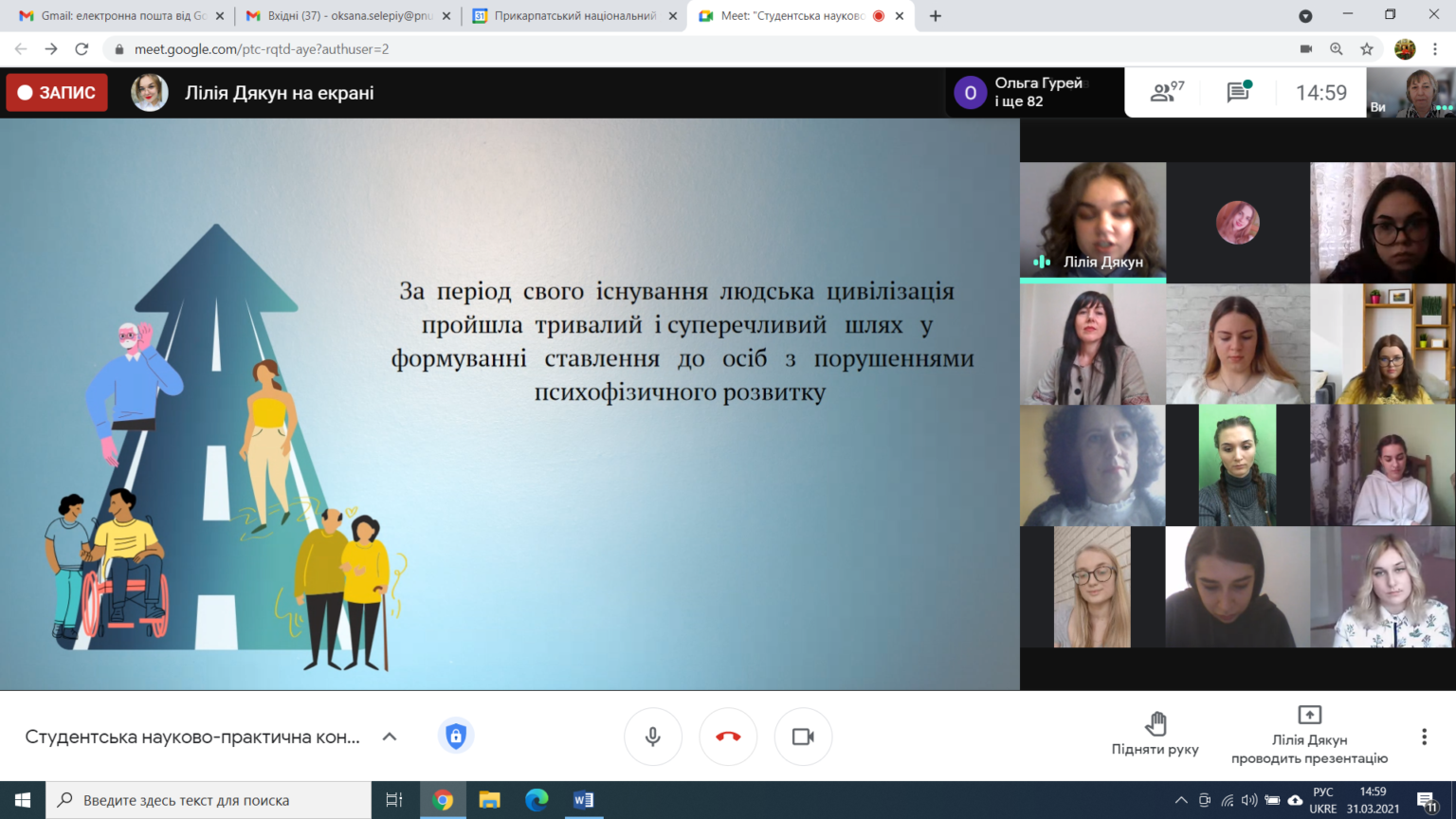Click the ЗАПИС recording indicator
Viewport: 1456px width, 819px height.
57,93
